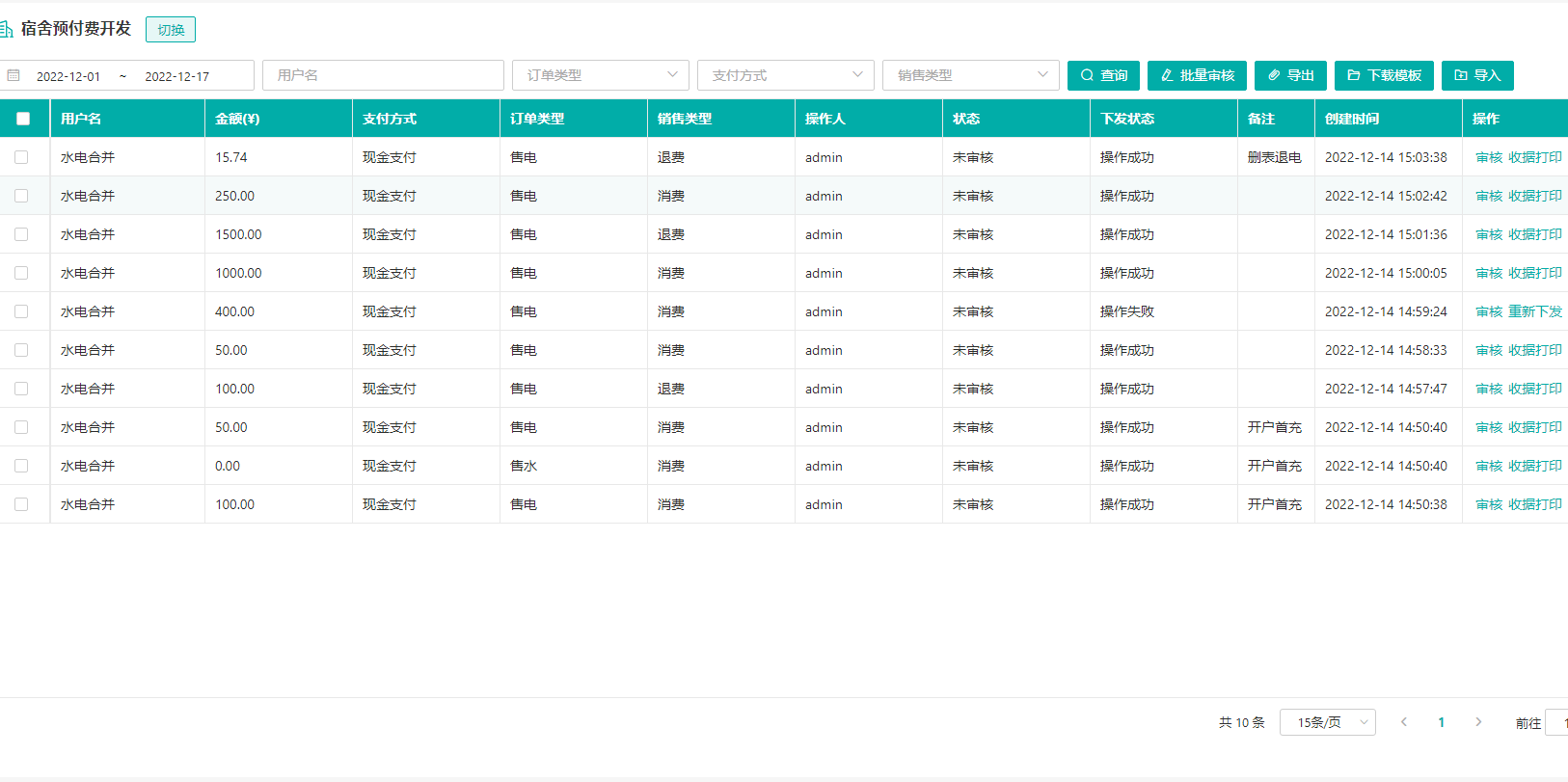Check the row created at 14:58:33
The height and width of the screenshot is (782, 1568).
click(x=21, y=350)
